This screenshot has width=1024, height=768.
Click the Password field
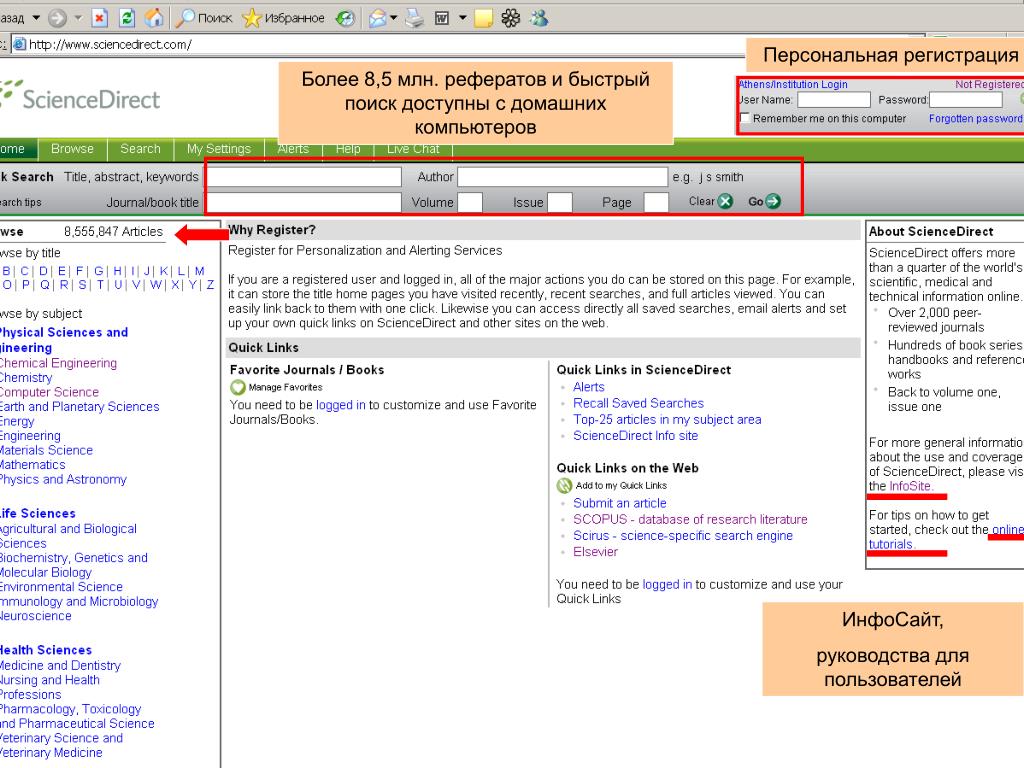click(966, 100)
